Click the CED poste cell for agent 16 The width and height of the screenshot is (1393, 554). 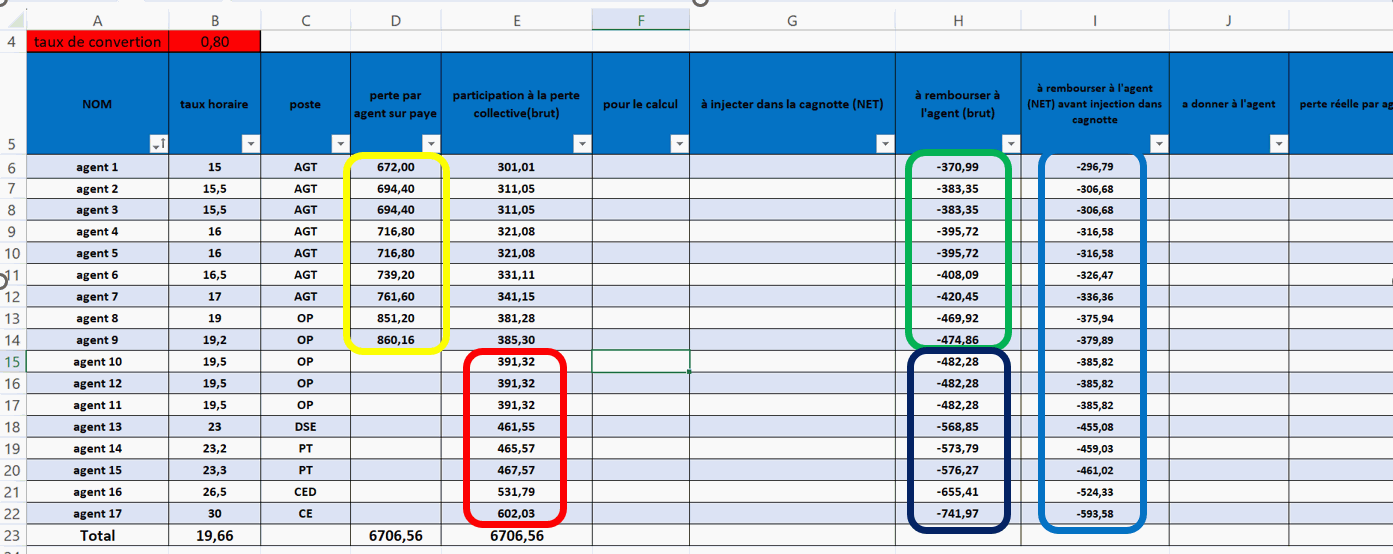pos(305,492)
